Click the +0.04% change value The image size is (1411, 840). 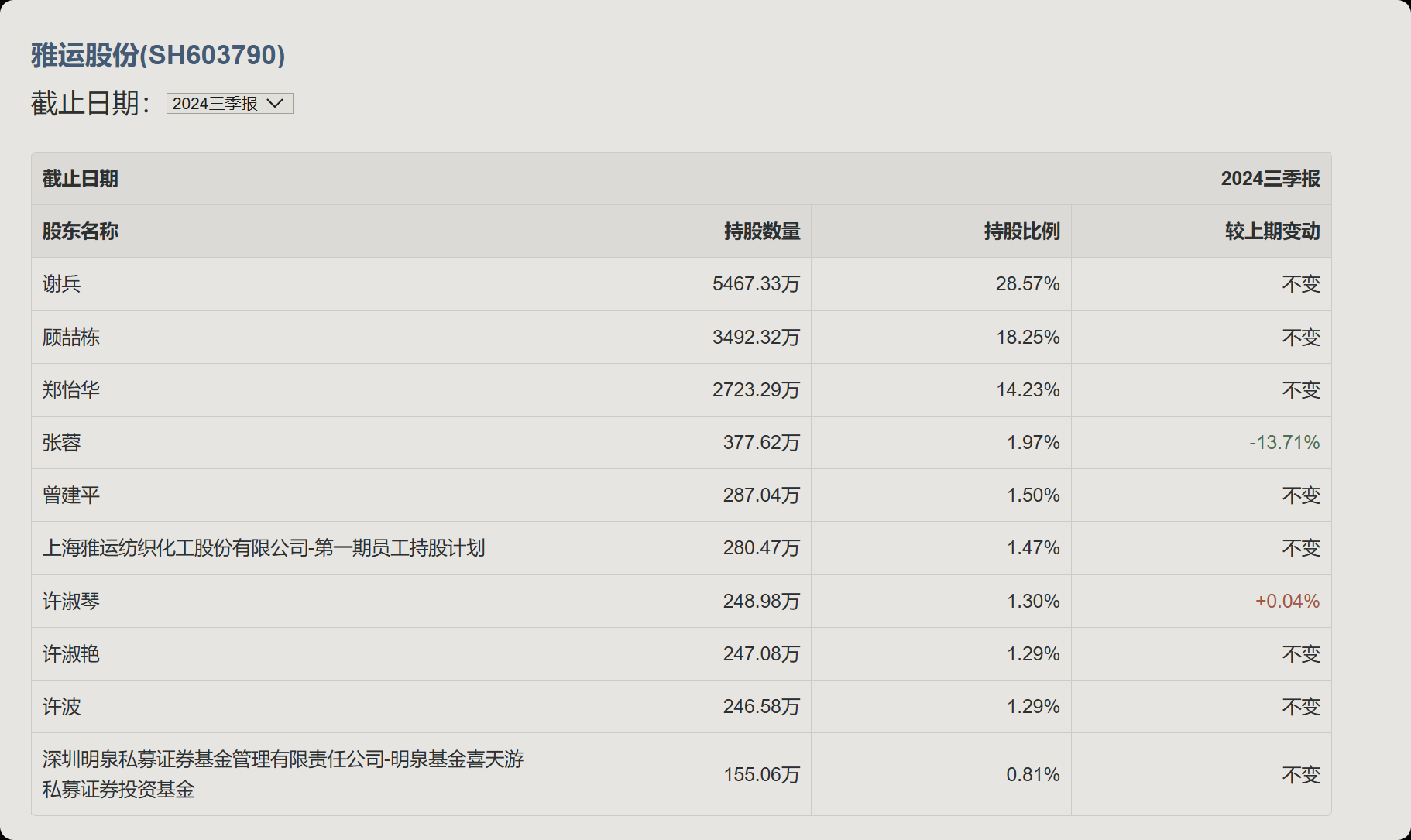[1287, 602]
